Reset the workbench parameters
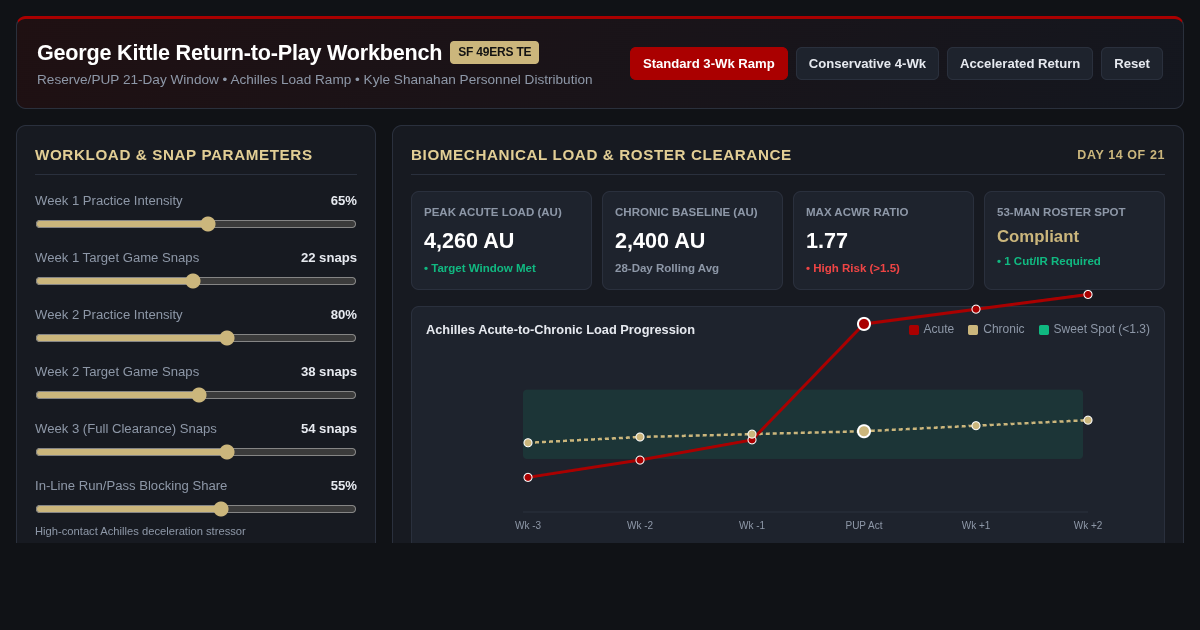Screen dimensions: 1200x630 click(x=1132, y=63)
